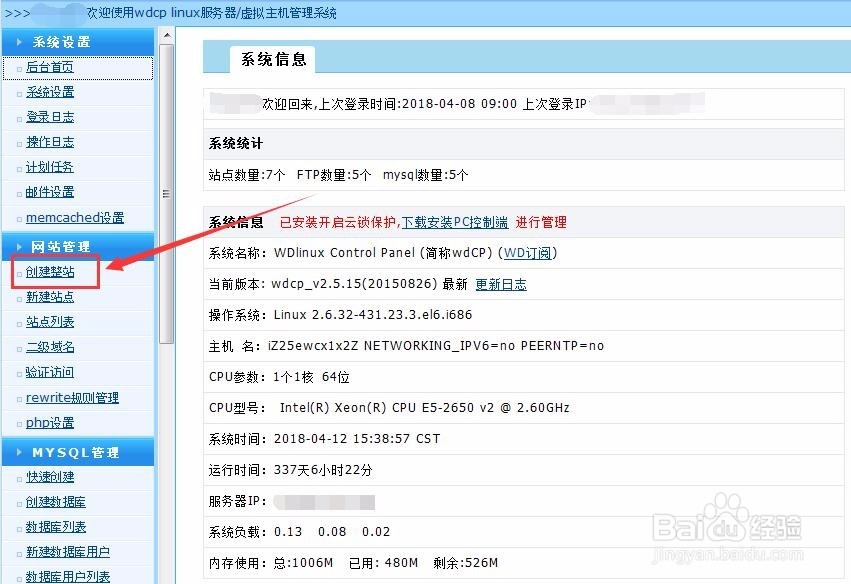The height and width of the screenshot is (584, 851).
Task: Click CPU参数 1个1核 64位 value
Action: click(x=312, y=377)
